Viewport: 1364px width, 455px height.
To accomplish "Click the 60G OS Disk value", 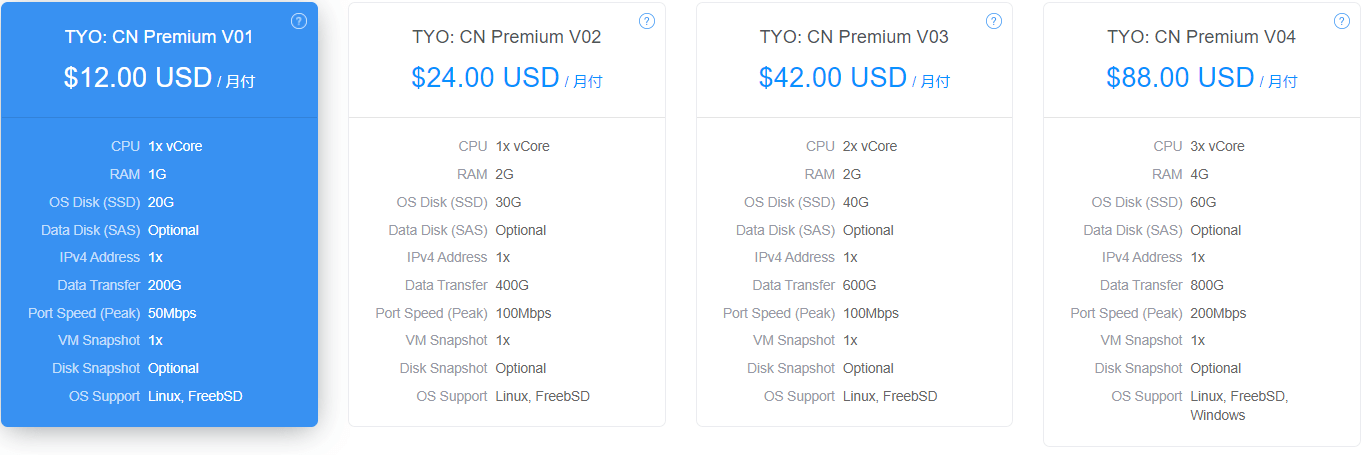I will point(1203,202).
